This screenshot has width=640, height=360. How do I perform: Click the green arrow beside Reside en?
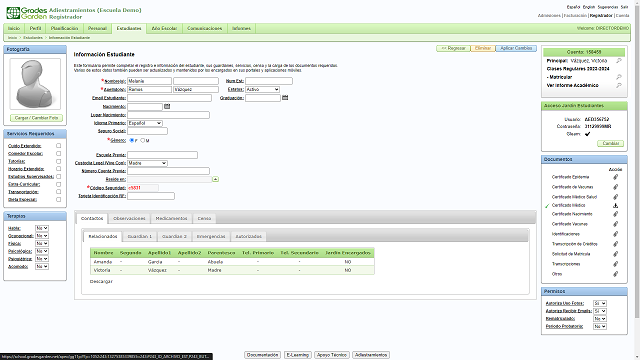[x=215, y=179]
